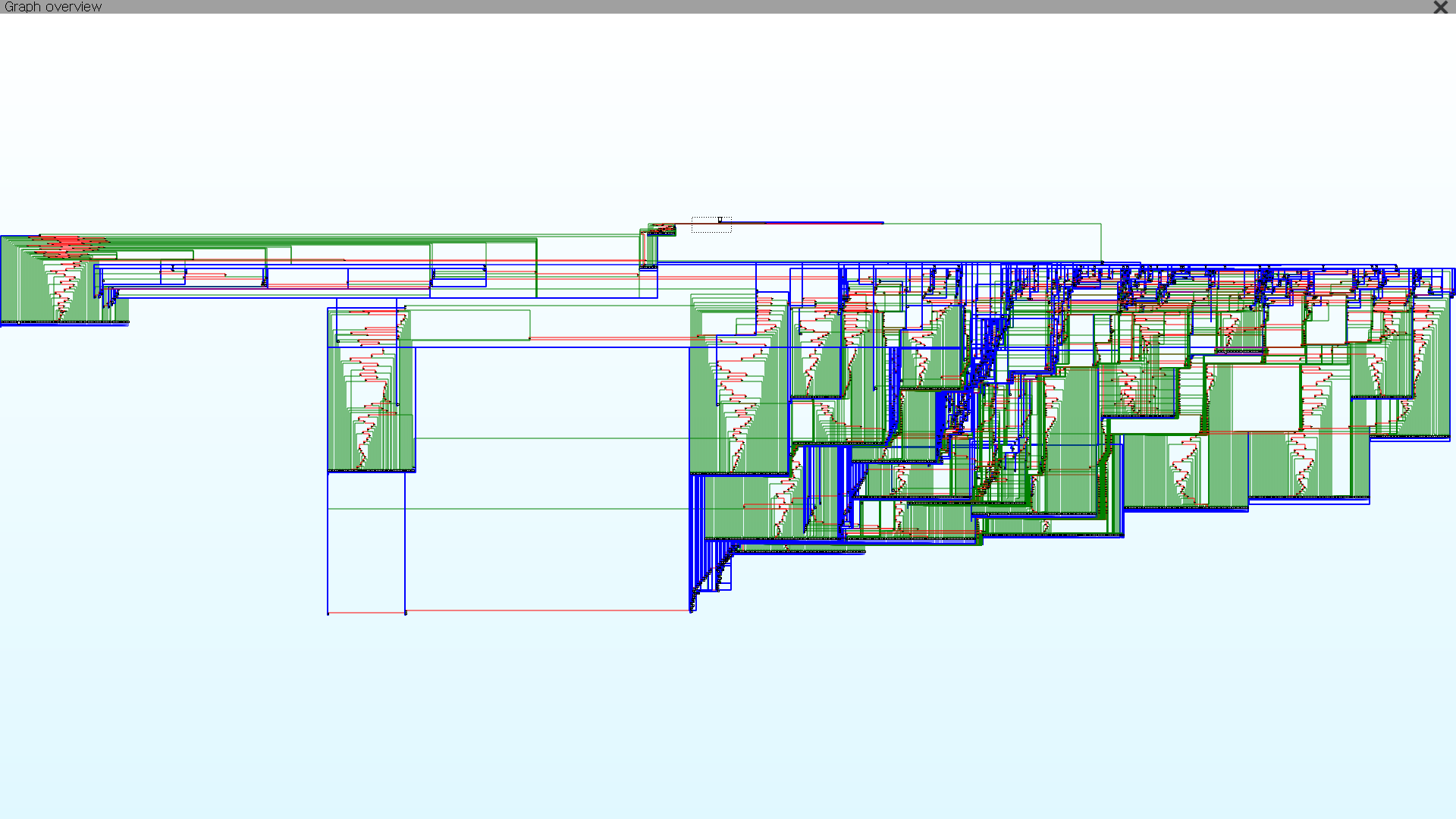Click the thick blue-red horizontal edge near top
1456x819 pixels.
click(x=819, y=223)
